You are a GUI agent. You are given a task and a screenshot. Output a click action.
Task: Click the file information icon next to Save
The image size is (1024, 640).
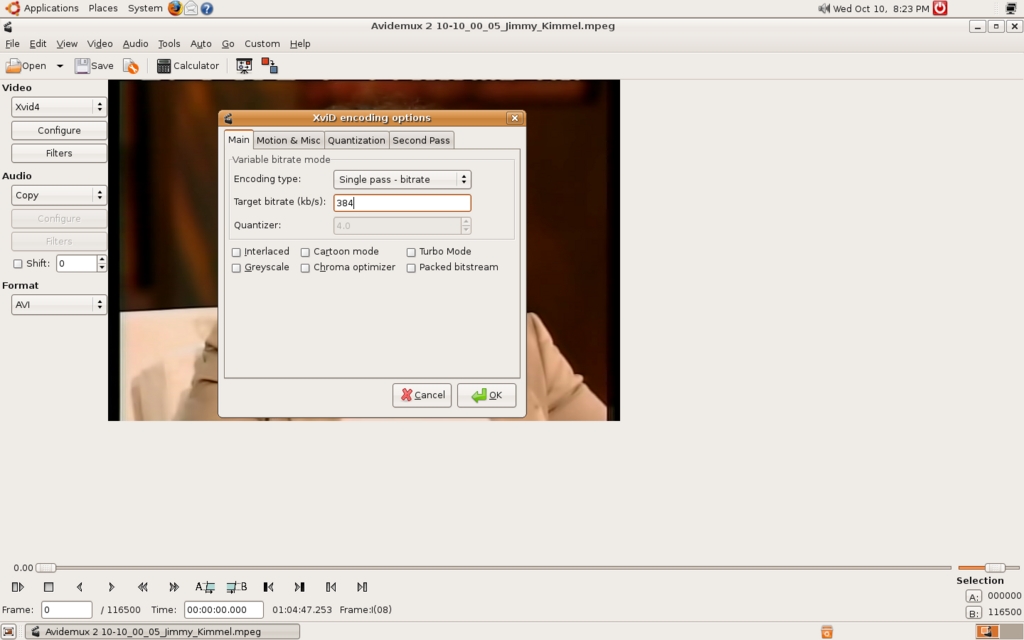131,66
